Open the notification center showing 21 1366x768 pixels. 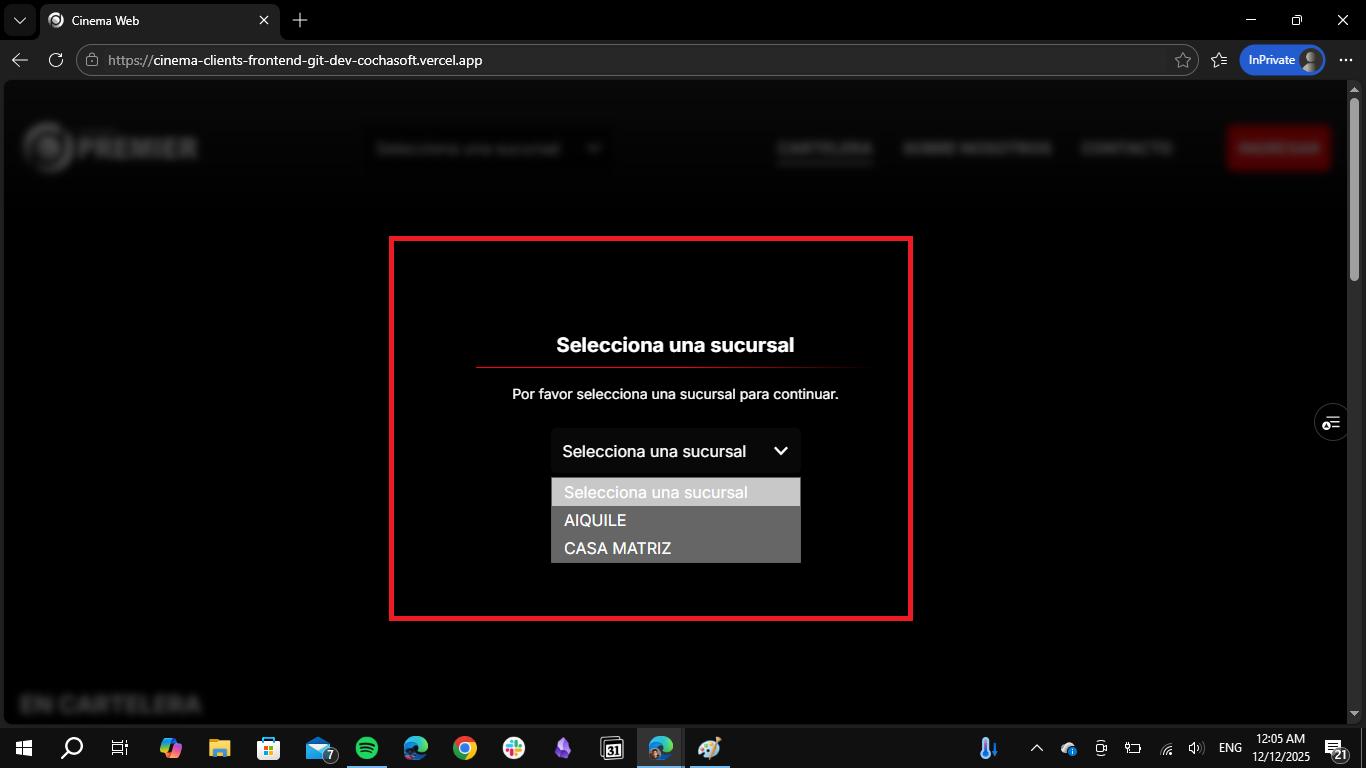(1337, 747)
